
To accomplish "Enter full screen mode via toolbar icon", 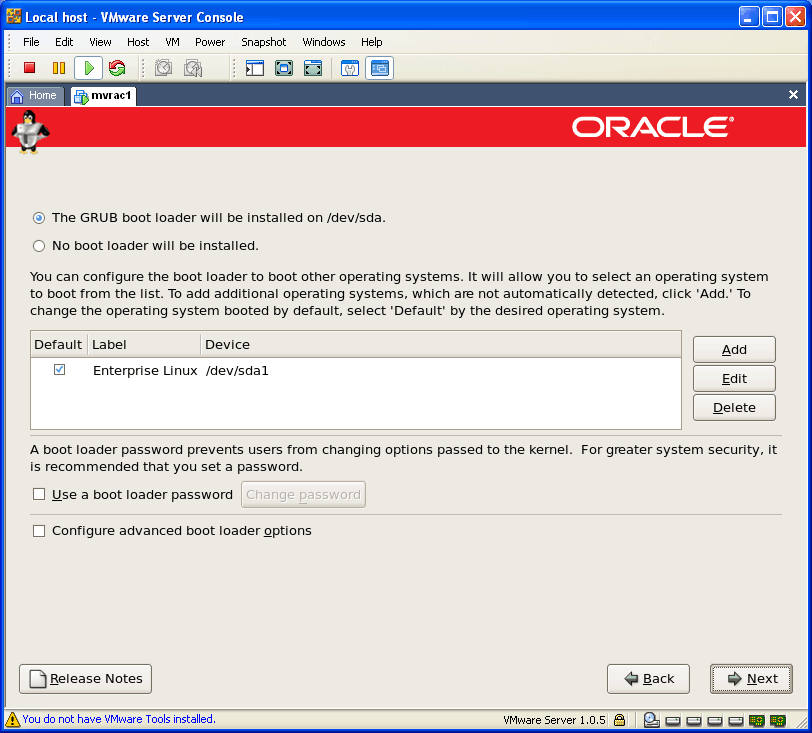I will 284,68.
